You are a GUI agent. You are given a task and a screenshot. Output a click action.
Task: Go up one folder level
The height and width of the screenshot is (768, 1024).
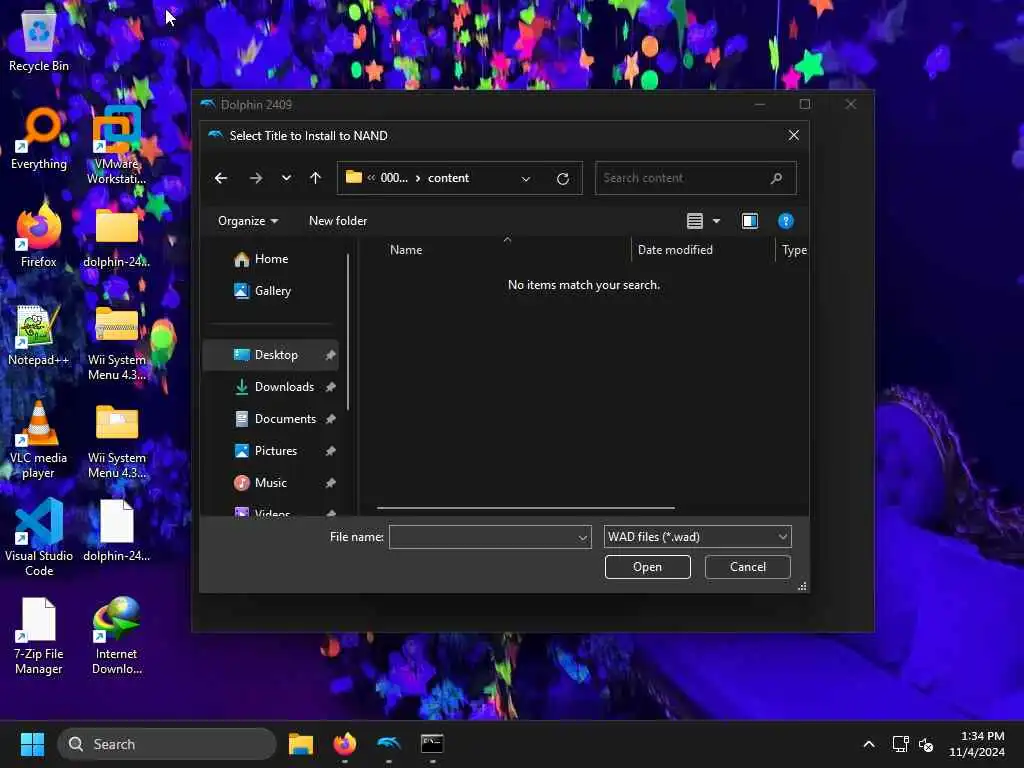pos(315,178)
